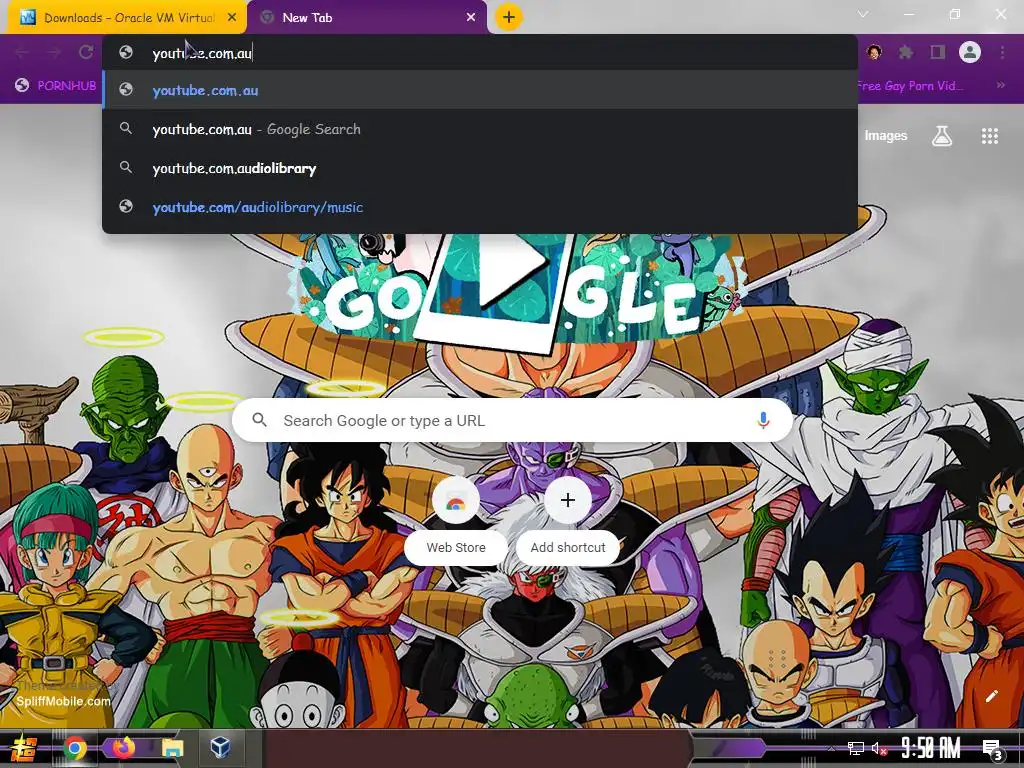Toggle the side panel icon

point(937,52)
